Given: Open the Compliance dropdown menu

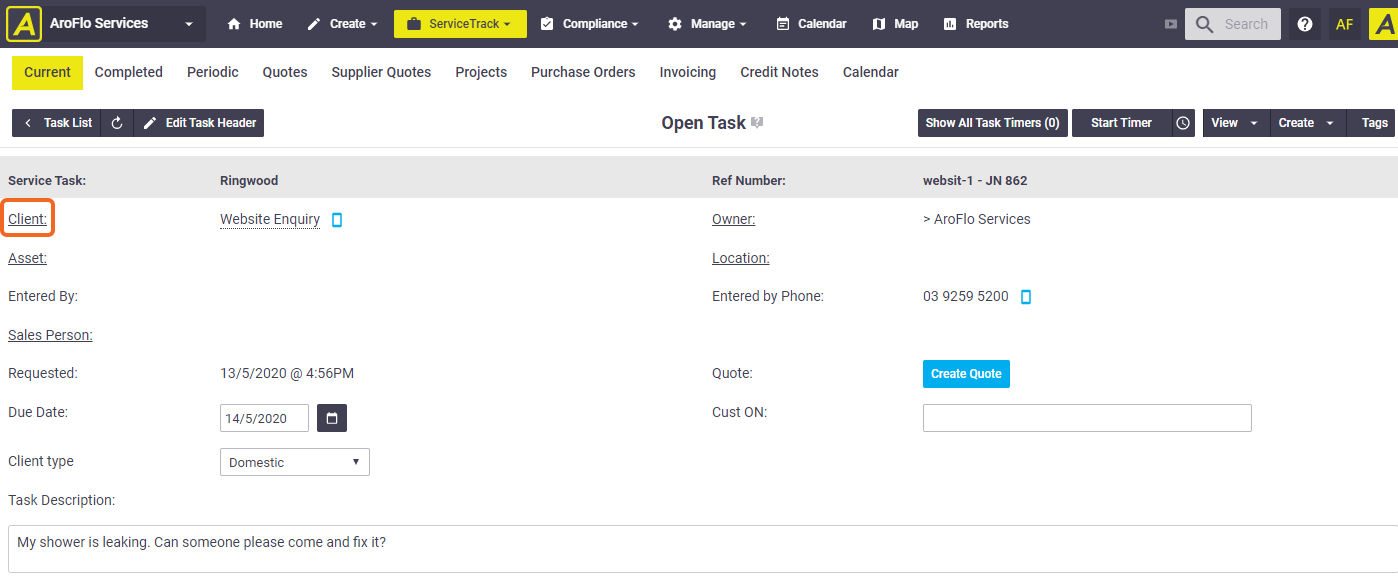Looking at the screenshot, I should pos(589,24).
